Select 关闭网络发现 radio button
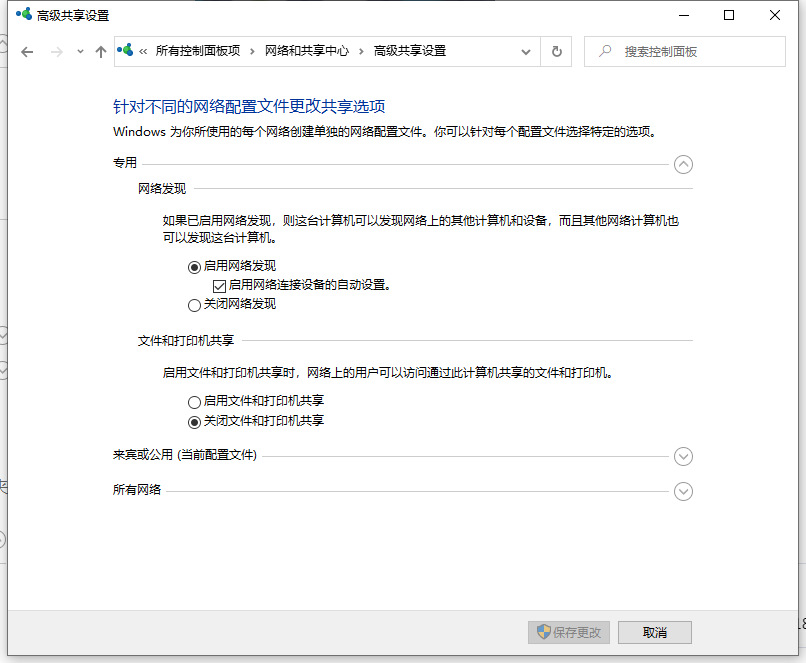806x663 pixels. (x=194, y=304)
